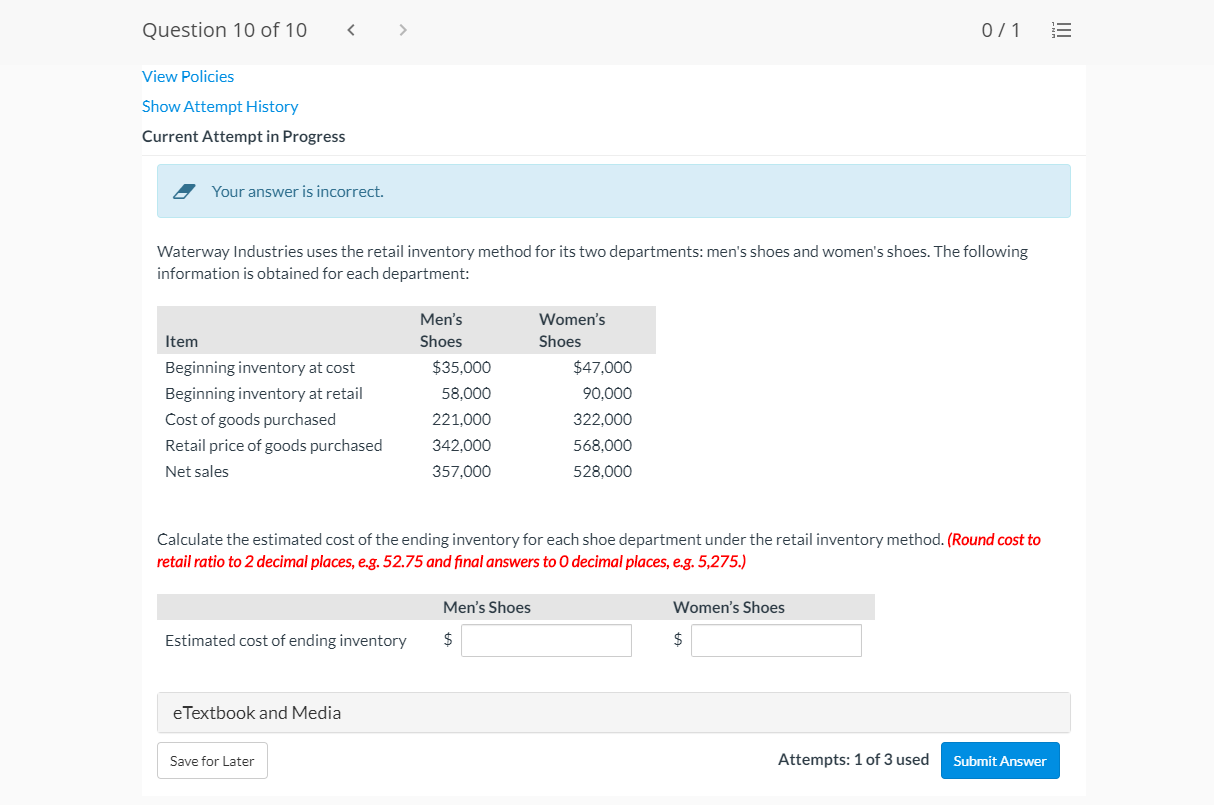This screenshot has width=1214, height=805.
Task: Submit the answer
Action: pyautogui.click(x=999, y=761)
